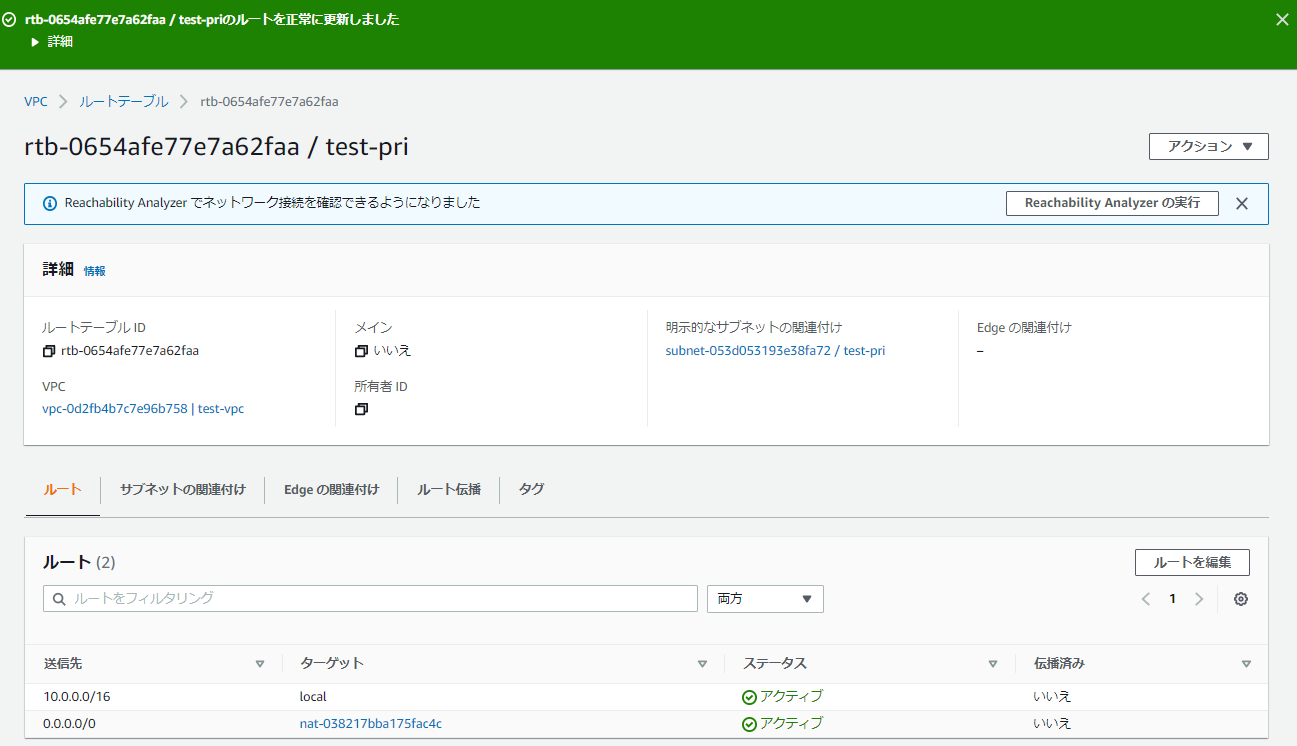Click the ルートテーブル breadcrumb link
This screenshot has height=746, width=1297.
(124, 102)
